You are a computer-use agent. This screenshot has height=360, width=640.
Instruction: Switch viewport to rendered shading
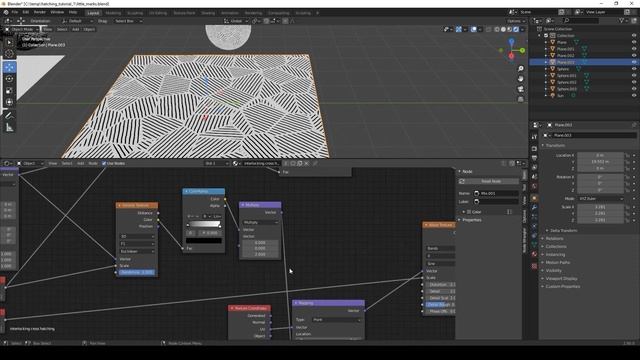[x=516, y=29]
